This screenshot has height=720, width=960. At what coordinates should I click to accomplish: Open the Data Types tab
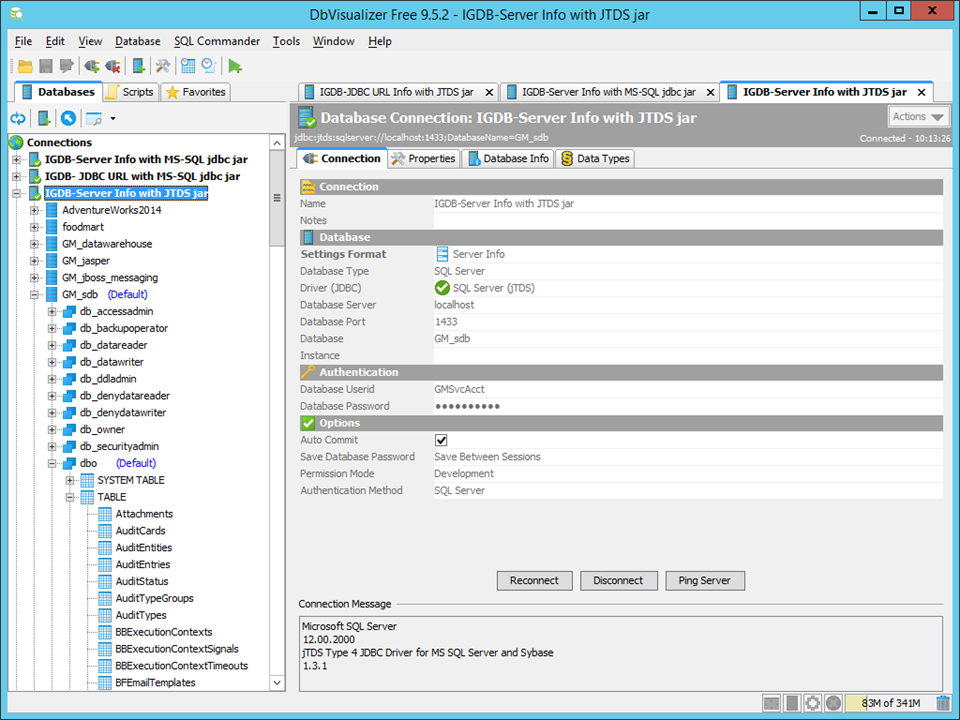click(595, 159)
